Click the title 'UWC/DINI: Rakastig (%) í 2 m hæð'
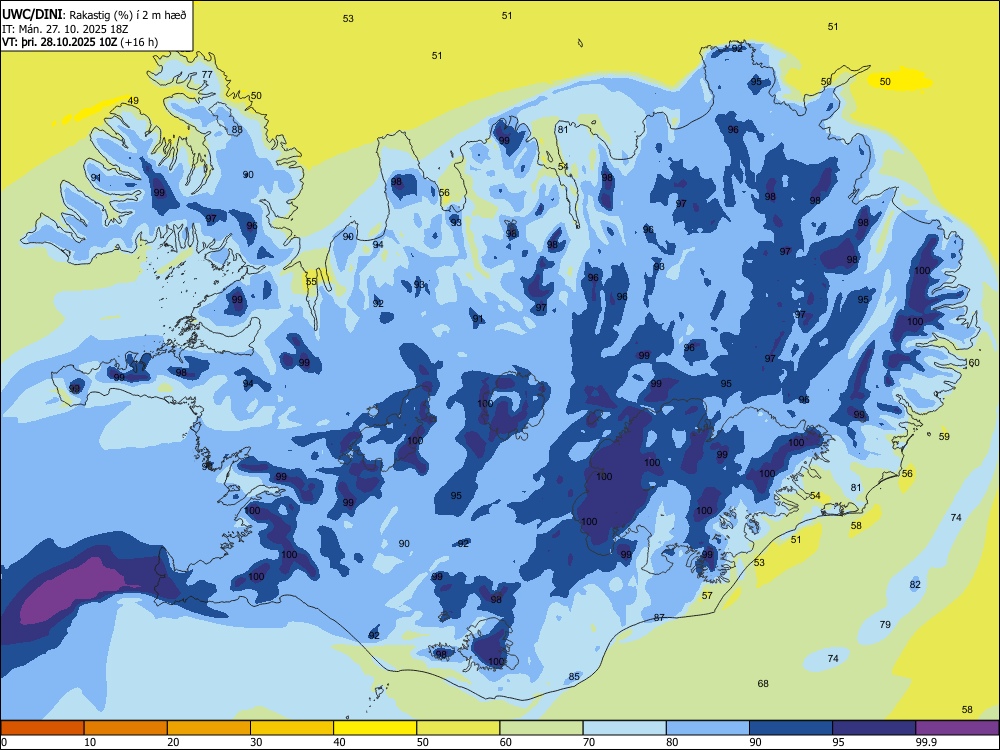This screenshot has height=750, width=1000. (x=94, y=15)
